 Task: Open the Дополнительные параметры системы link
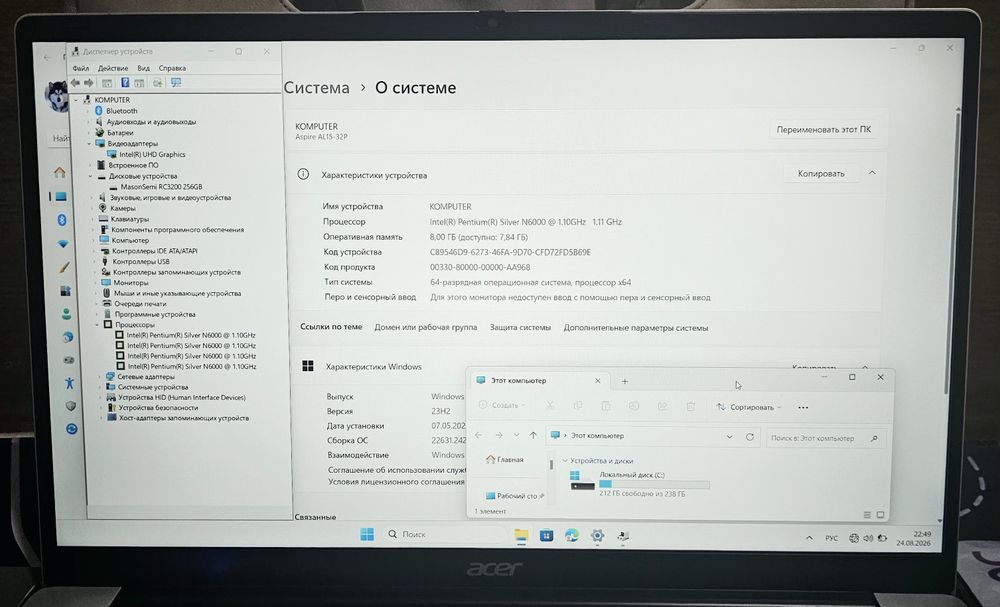(x=636, y=328)
